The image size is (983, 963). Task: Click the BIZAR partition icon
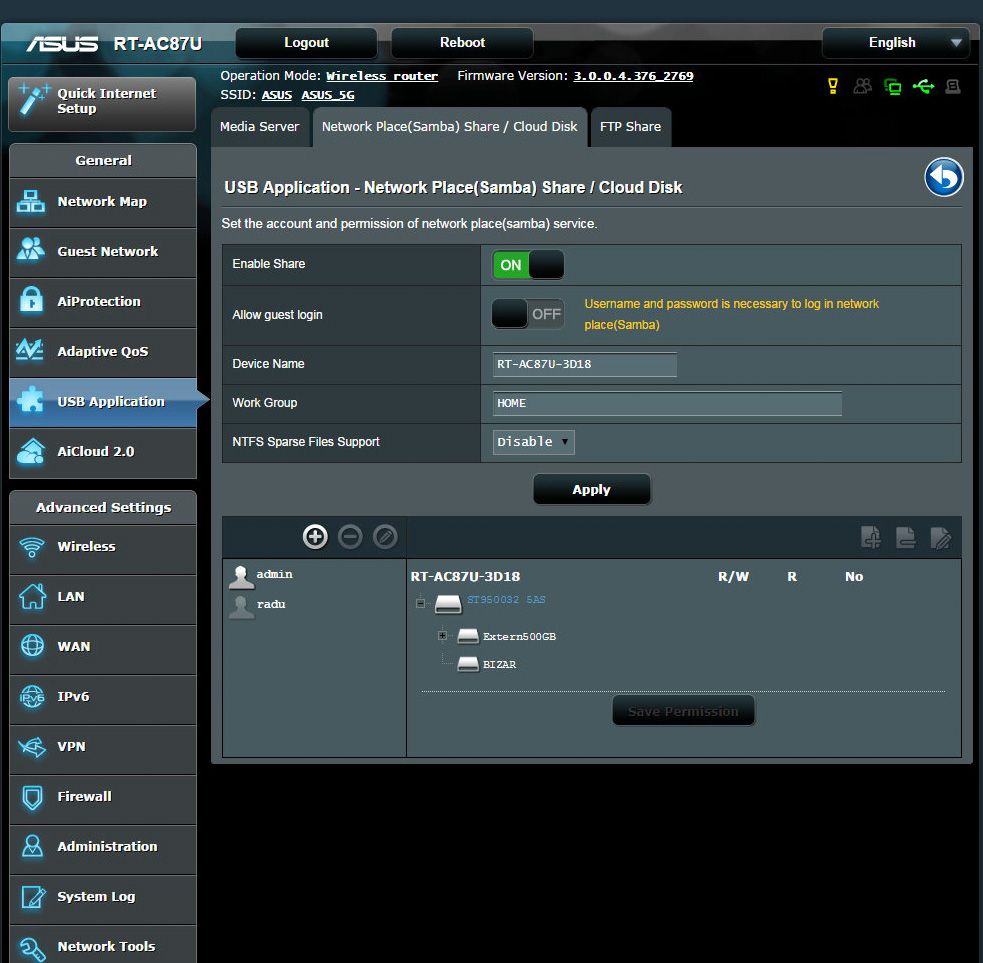point(468,664)
